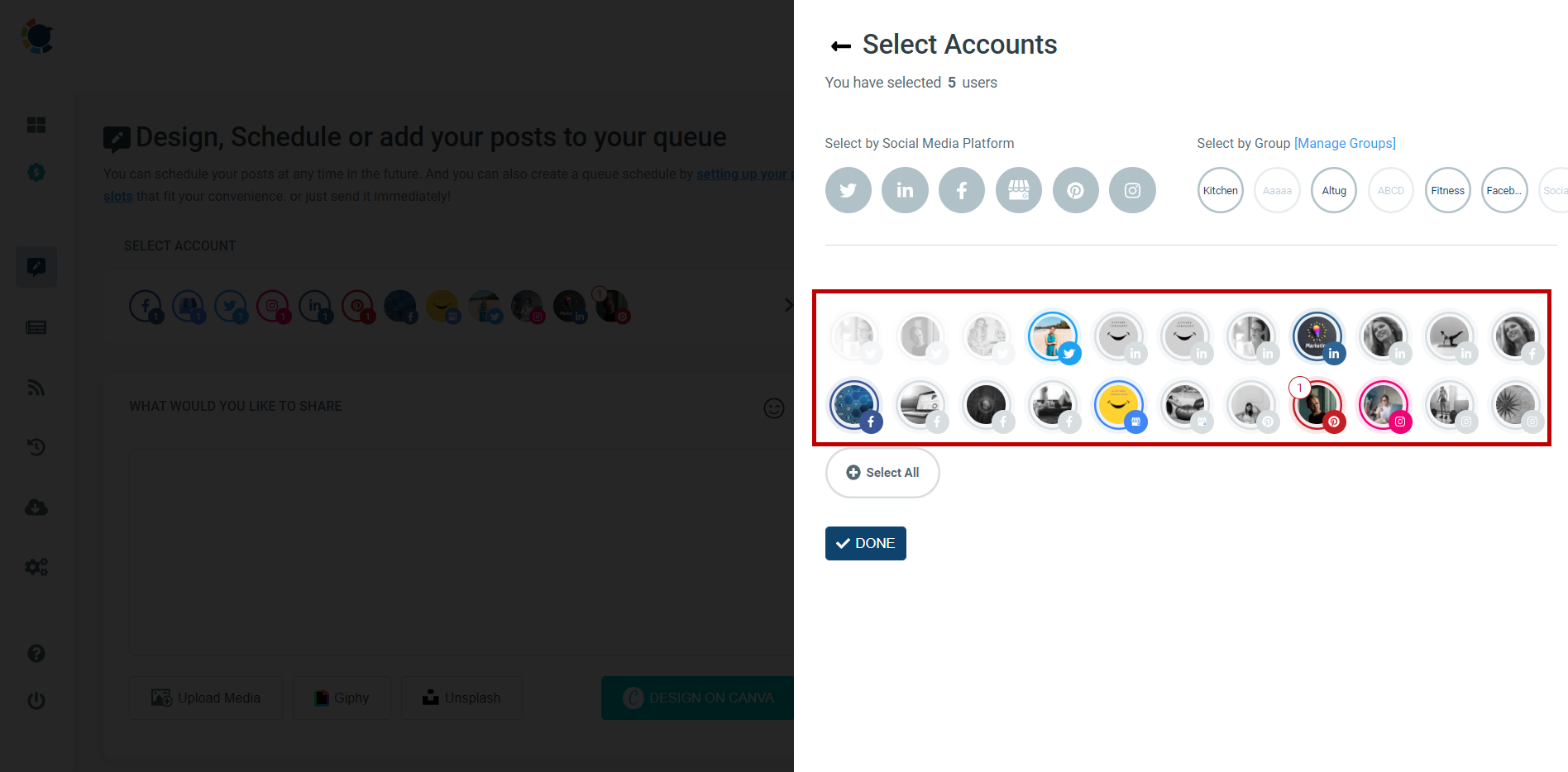Go back using the Select Accounts arrow

click(840, 45)
